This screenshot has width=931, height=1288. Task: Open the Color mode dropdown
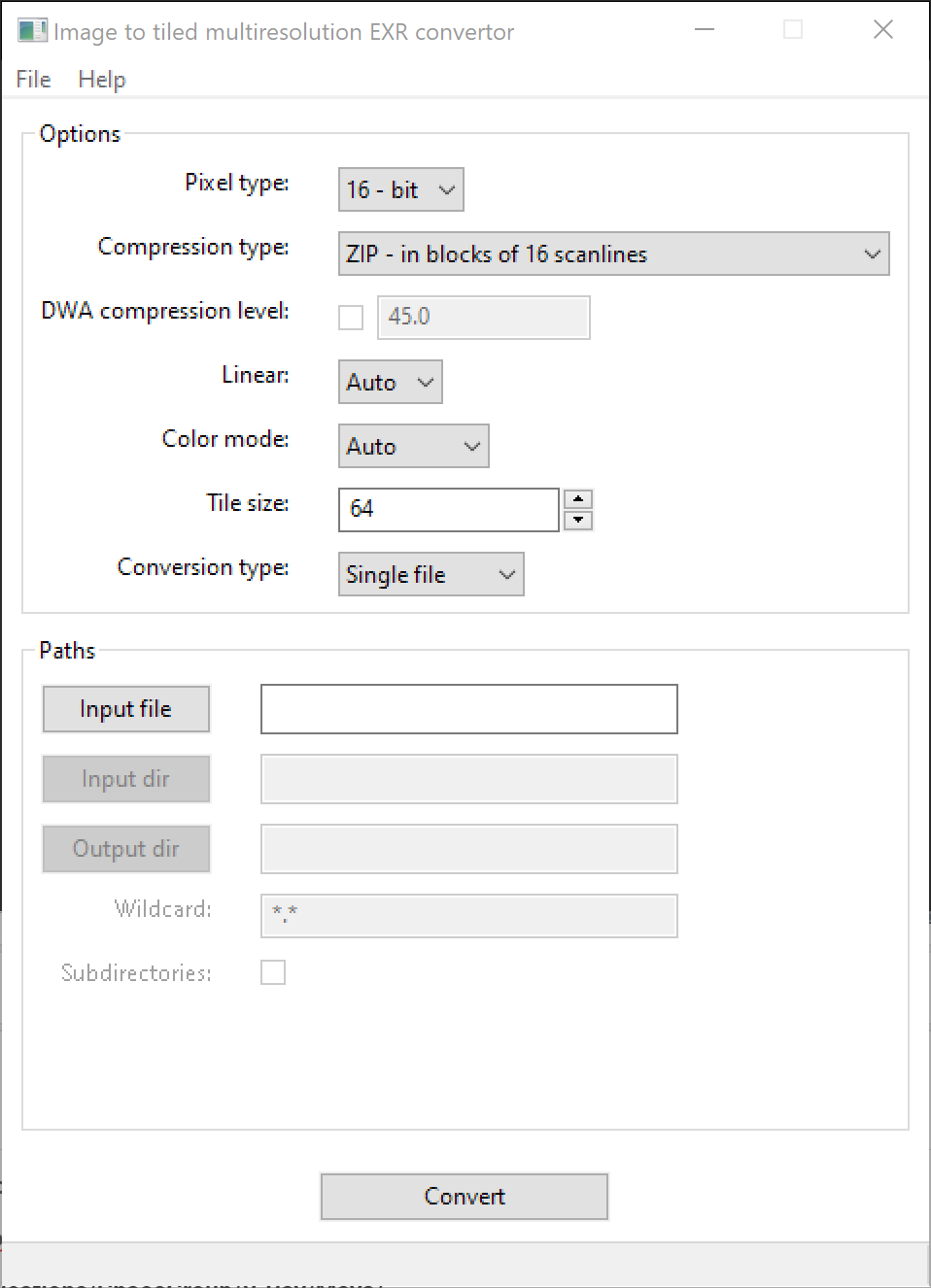(414, 446)
